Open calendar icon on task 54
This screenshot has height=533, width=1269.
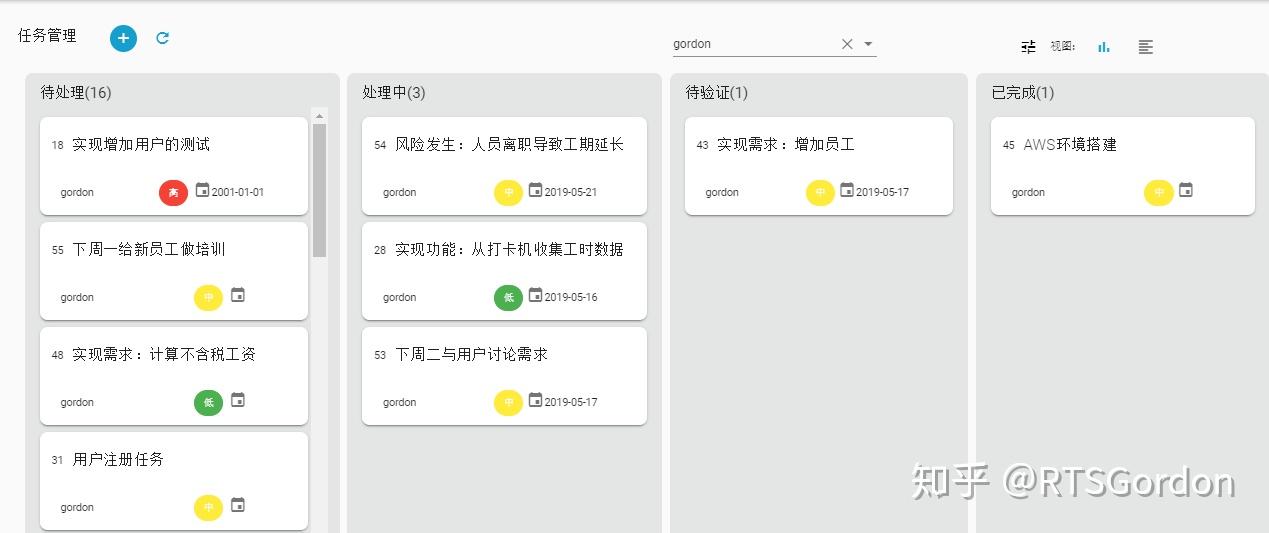(535, 190)
